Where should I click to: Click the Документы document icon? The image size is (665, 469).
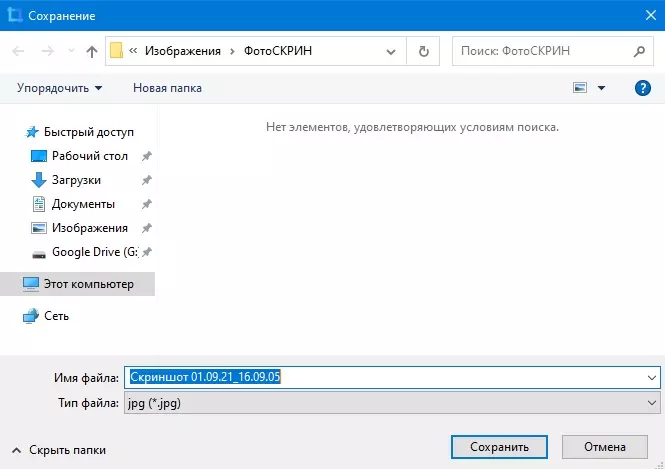tap(39, 204)
